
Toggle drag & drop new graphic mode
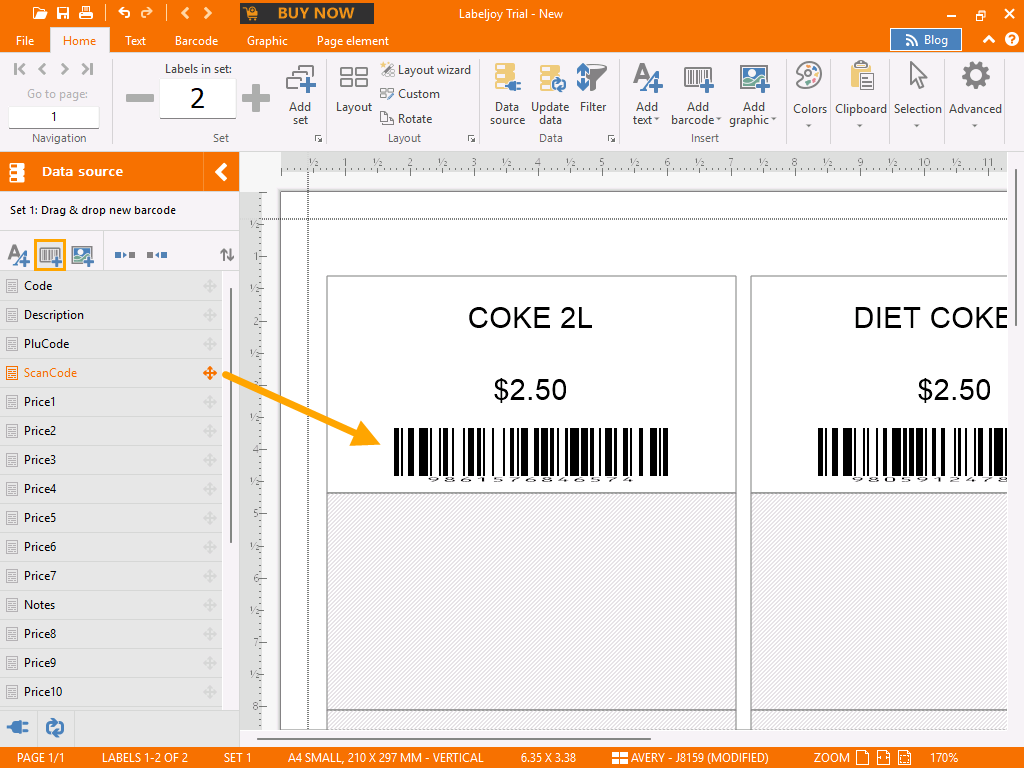pos(82,256)
